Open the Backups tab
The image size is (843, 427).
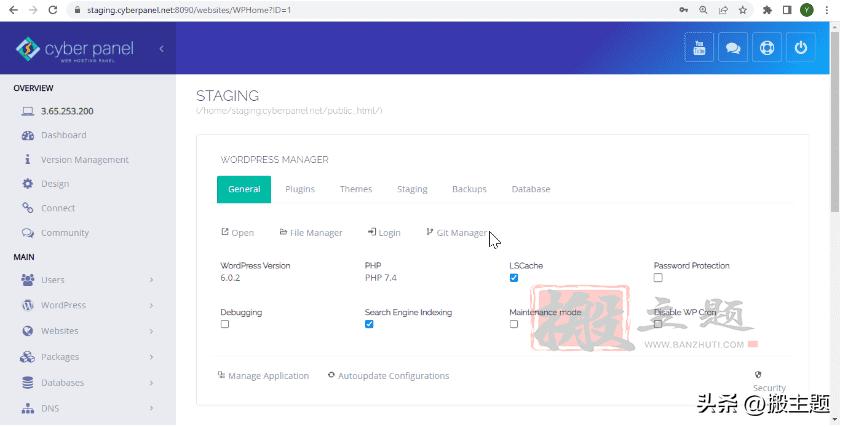pyautogui.click(x=469, y=189)
